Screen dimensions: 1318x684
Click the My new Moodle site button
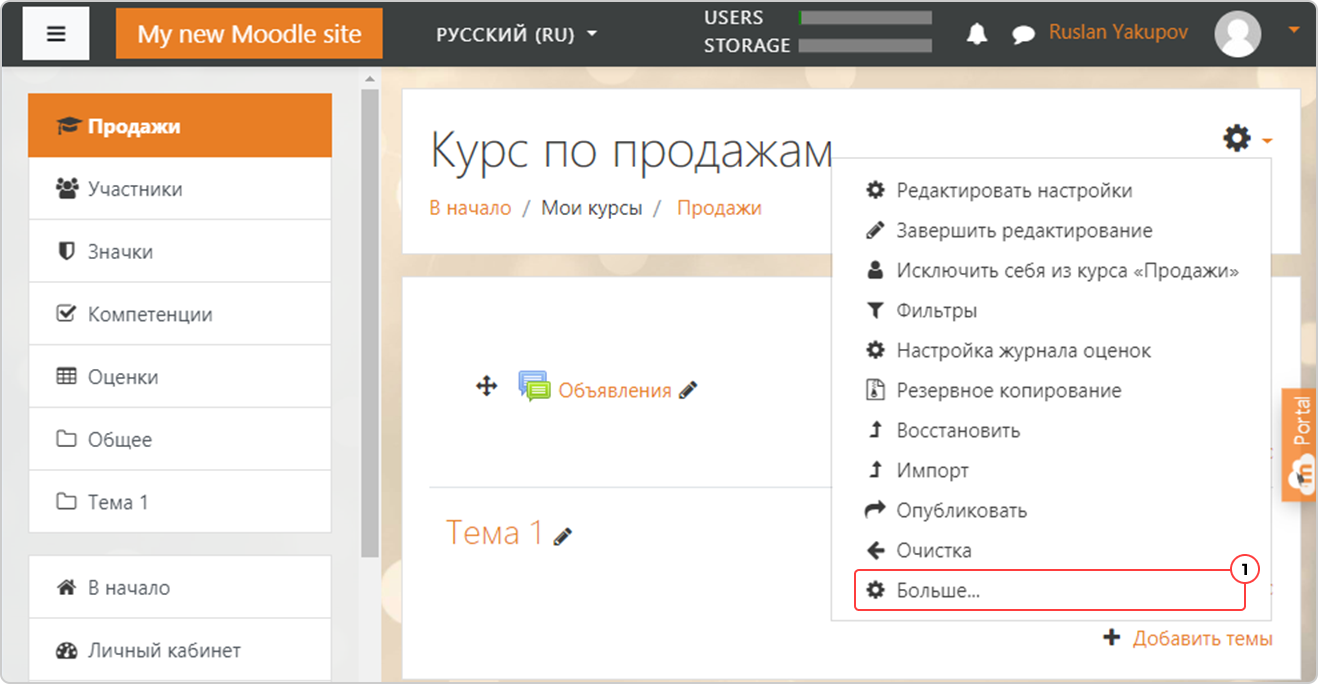[x=249, y=34]
